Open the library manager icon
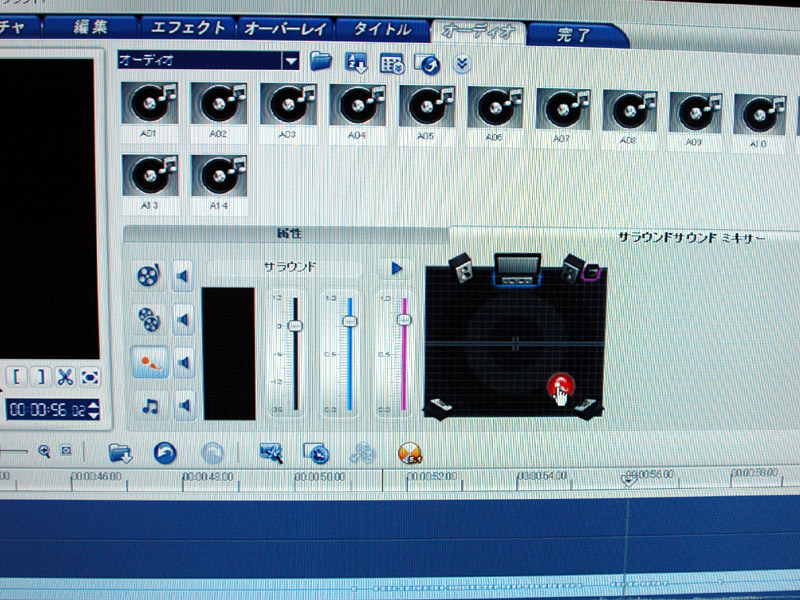Screen dimensions: 800x600 pyautogui.click(x=392, y=64)
